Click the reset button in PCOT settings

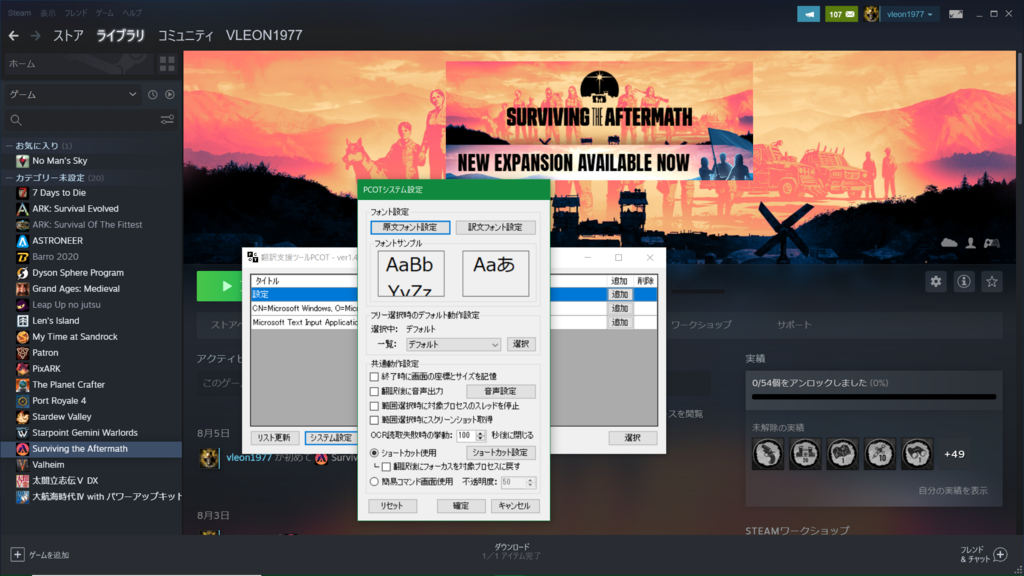[392, 505]
